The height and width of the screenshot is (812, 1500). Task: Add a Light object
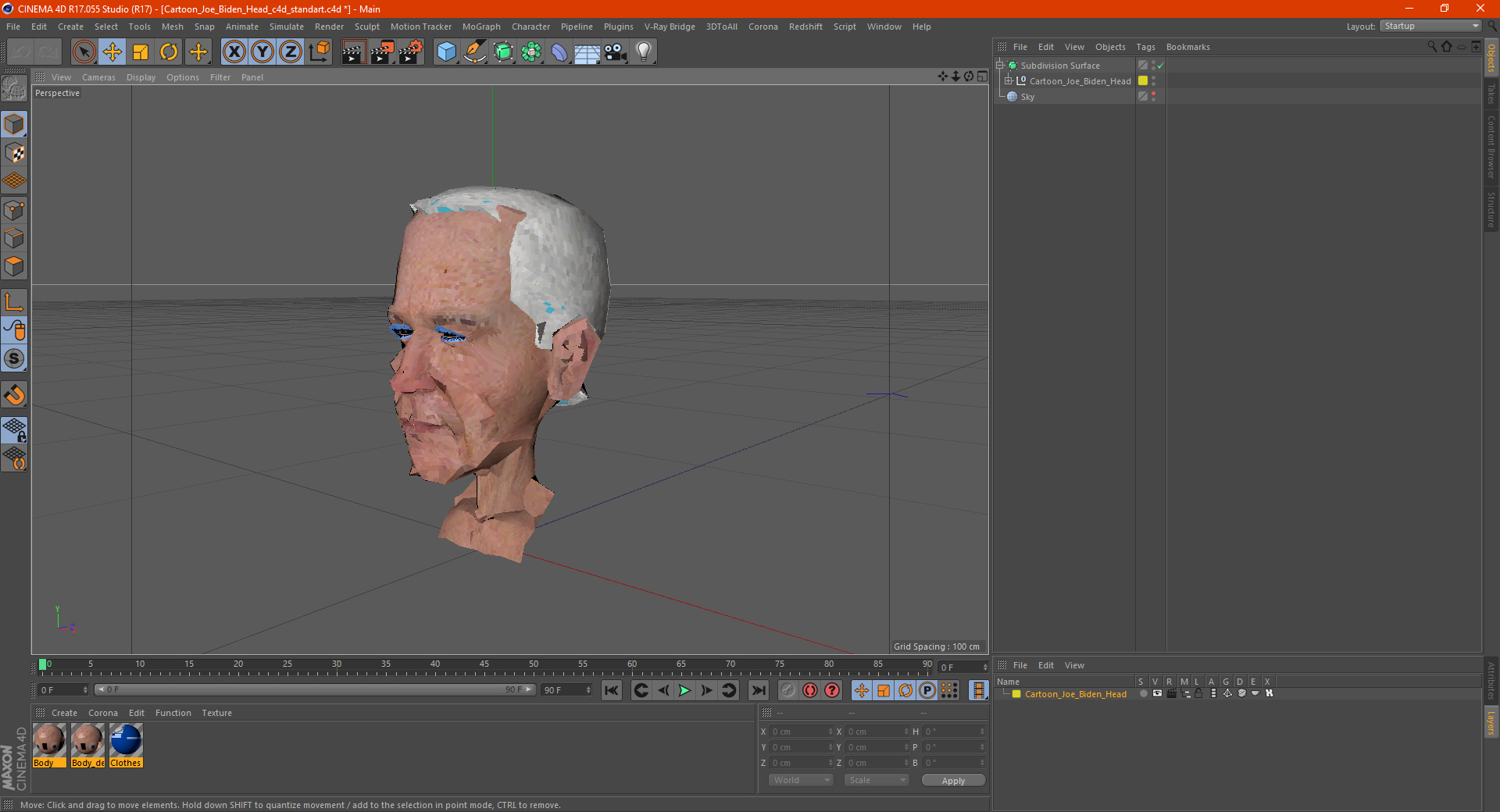tap(644, 52)
